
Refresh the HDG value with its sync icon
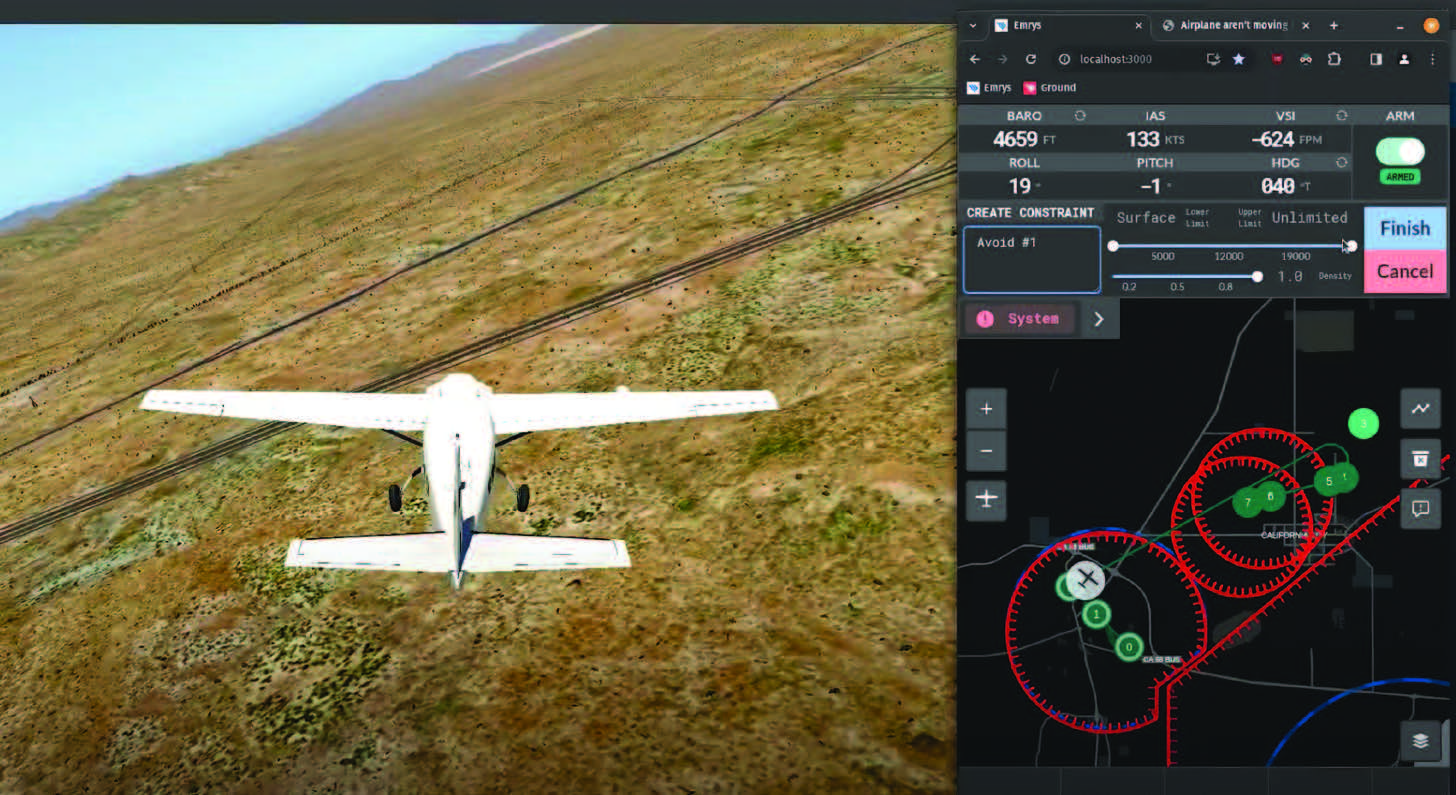click(x=1343, y=162)
